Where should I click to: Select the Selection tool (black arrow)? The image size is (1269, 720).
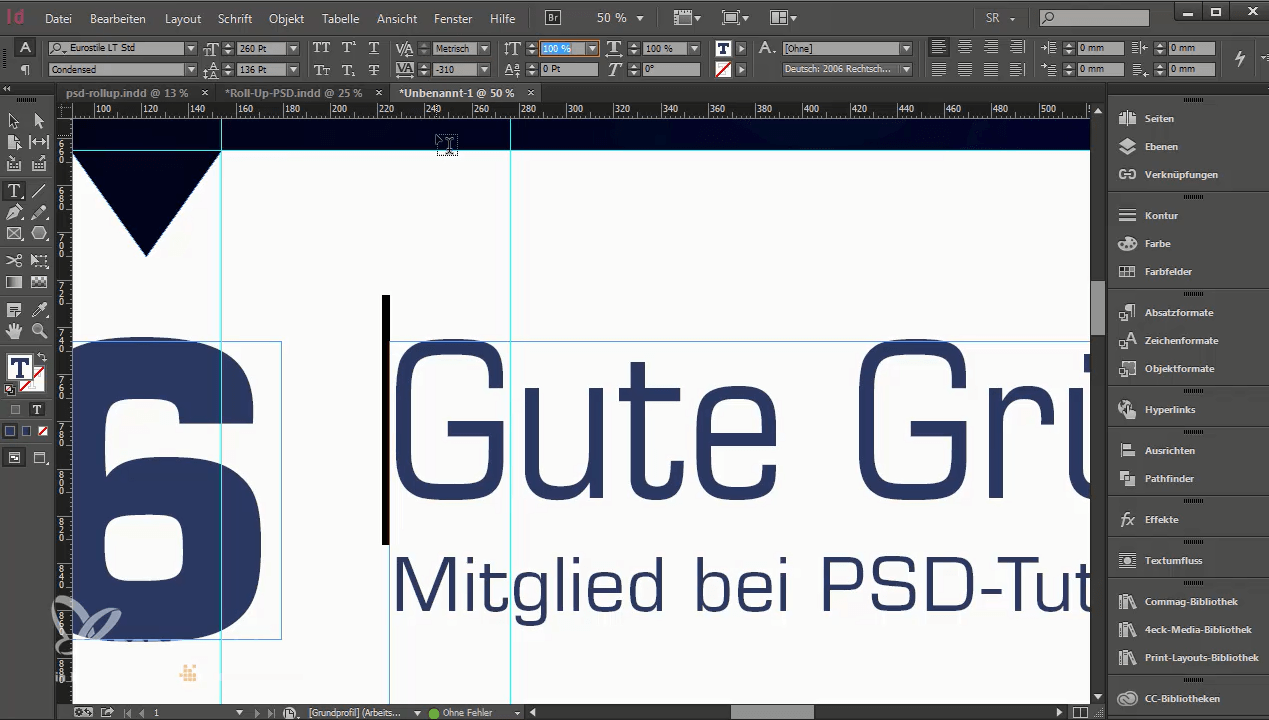[14, 120]
